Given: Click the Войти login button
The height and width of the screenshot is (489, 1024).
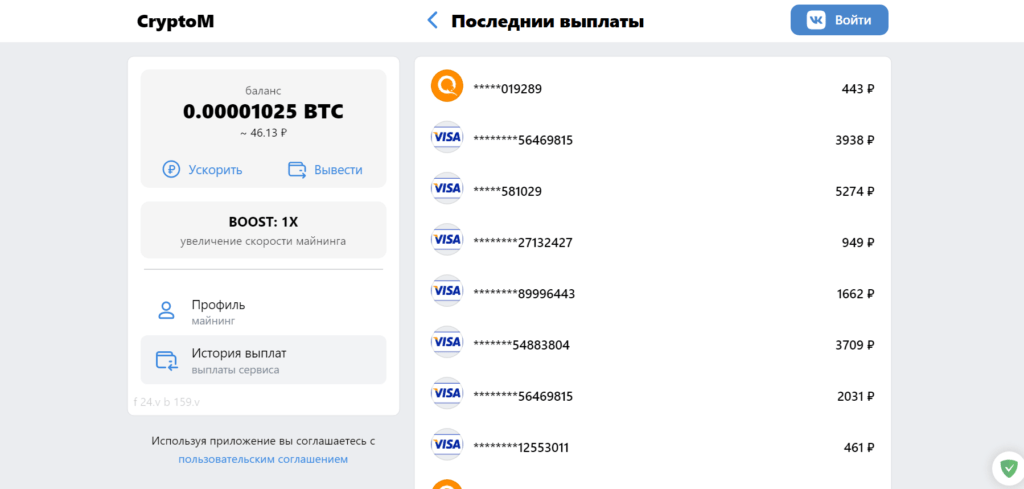Looking at the screenshot, I should (x=839, y=20).
